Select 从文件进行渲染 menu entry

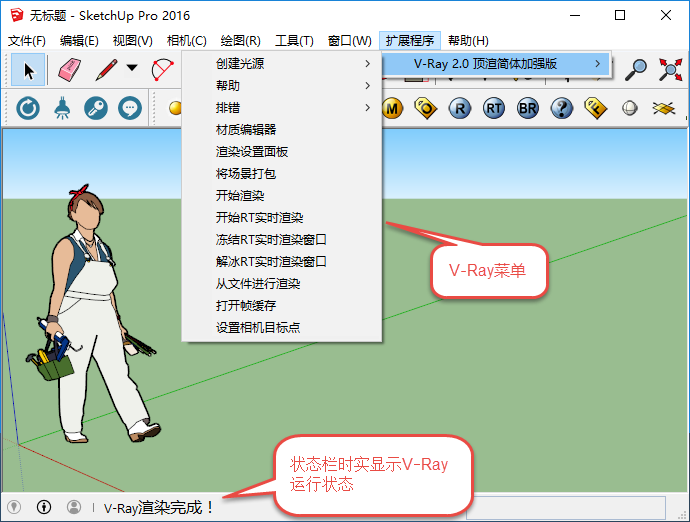[282, 284]
